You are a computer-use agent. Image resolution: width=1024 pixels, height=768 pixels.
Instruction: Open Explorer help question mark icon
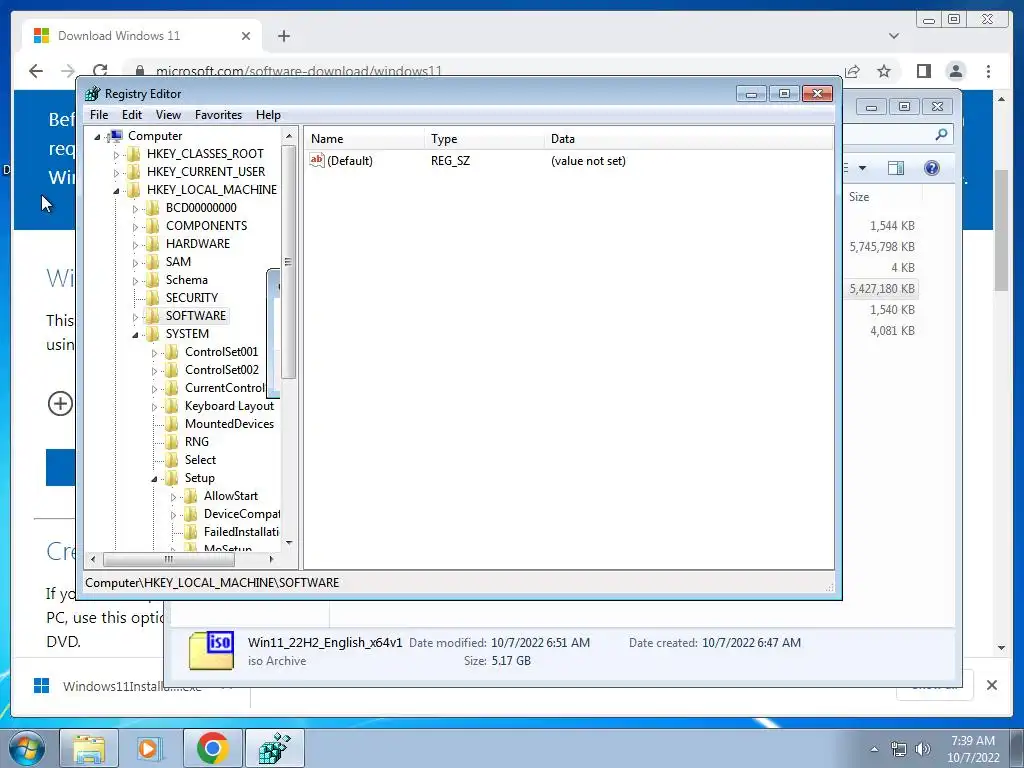(932, 168)
